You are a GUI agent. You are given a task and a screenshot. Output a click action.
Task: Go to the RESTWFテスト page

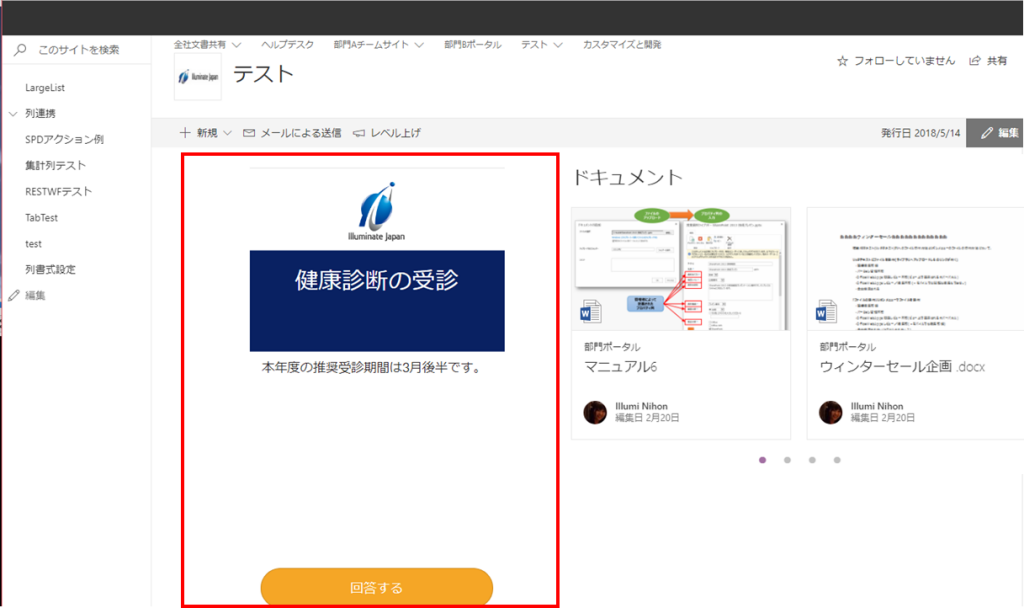(x=58, y=191)
